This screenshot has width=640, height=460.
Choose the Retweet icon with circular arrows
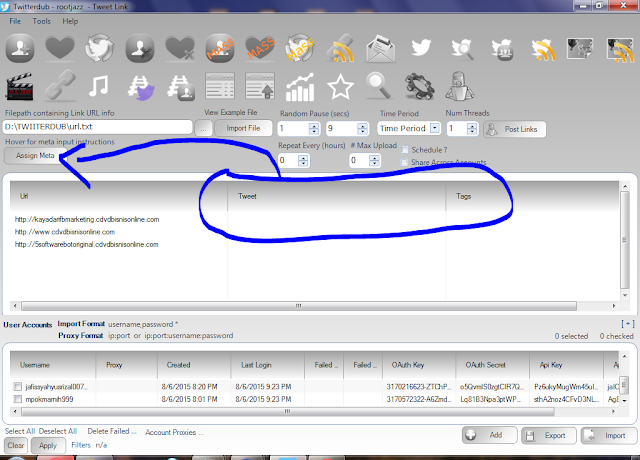[x=100, y=49]
